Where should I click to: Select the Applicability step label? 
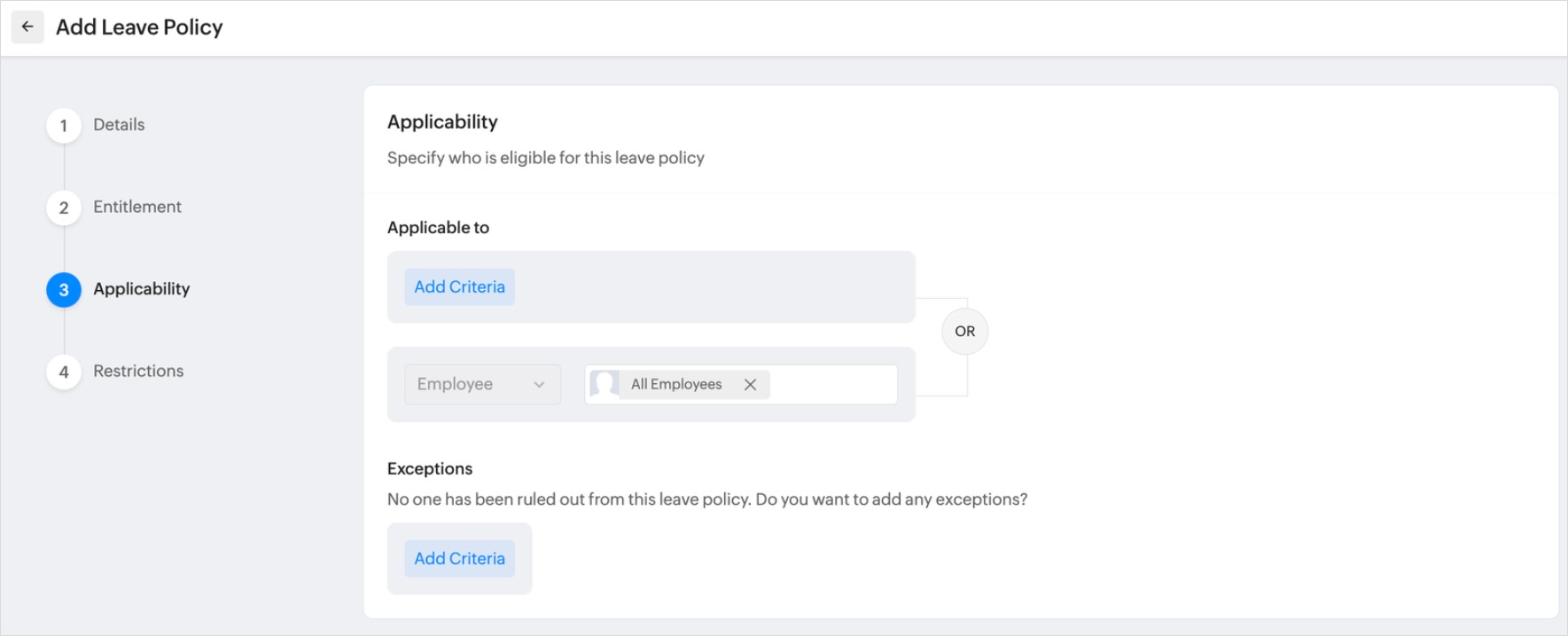[142, 289]
